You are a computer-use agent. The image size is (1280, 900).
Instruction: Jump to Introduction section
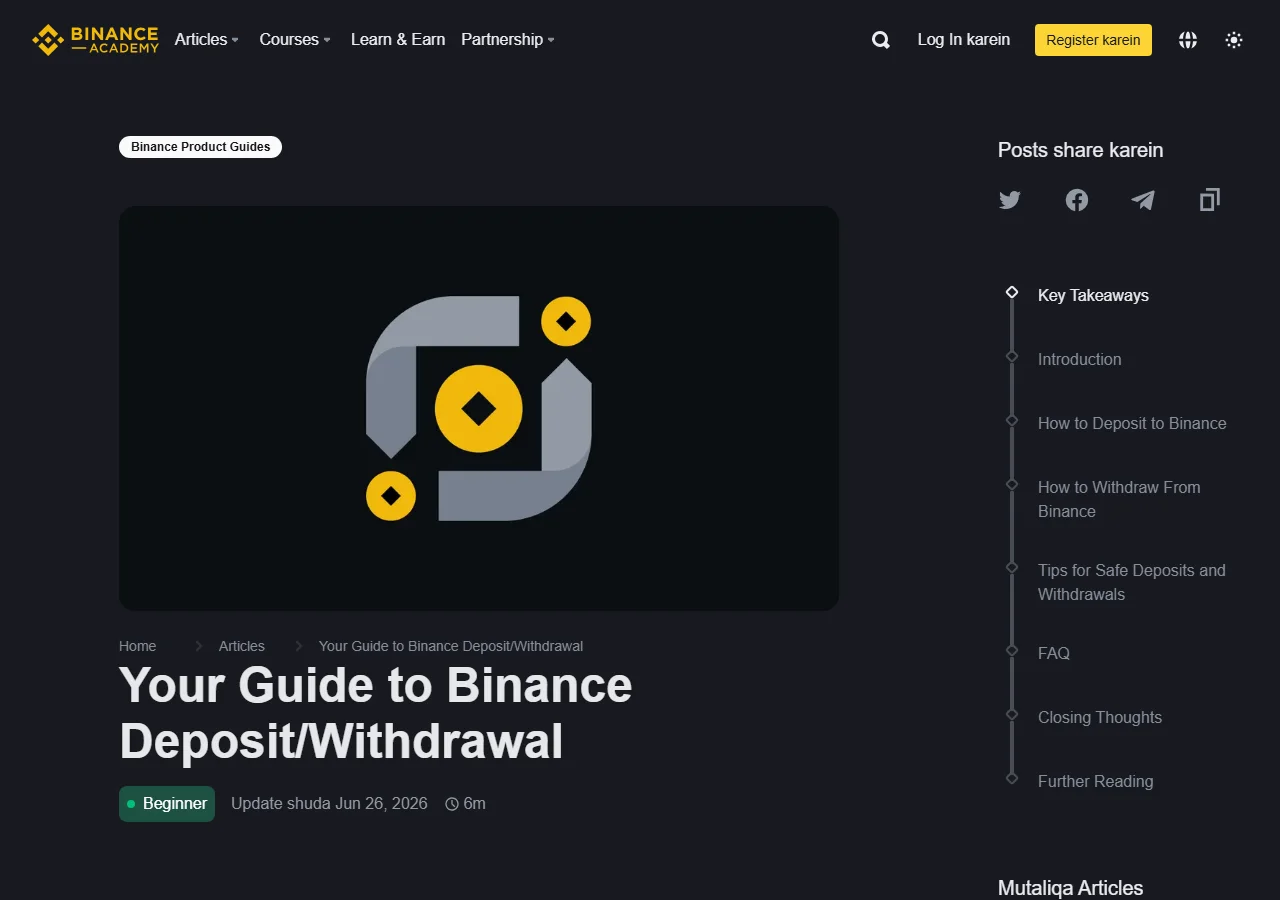pos(1079,360)
